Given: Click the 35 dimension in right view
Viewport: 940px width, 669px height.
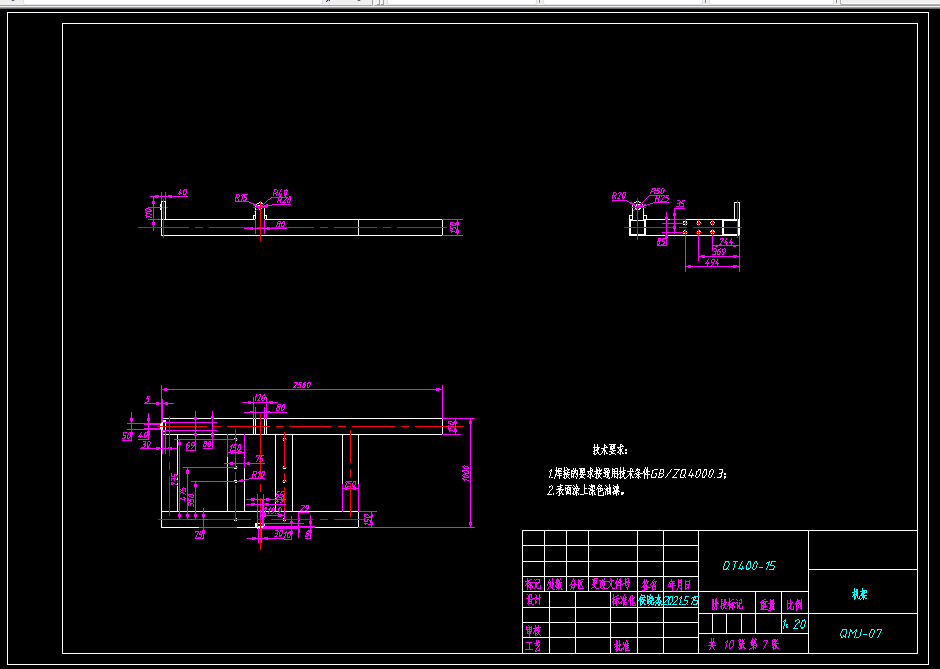Looking at the screenshot, I should point(680,204).
